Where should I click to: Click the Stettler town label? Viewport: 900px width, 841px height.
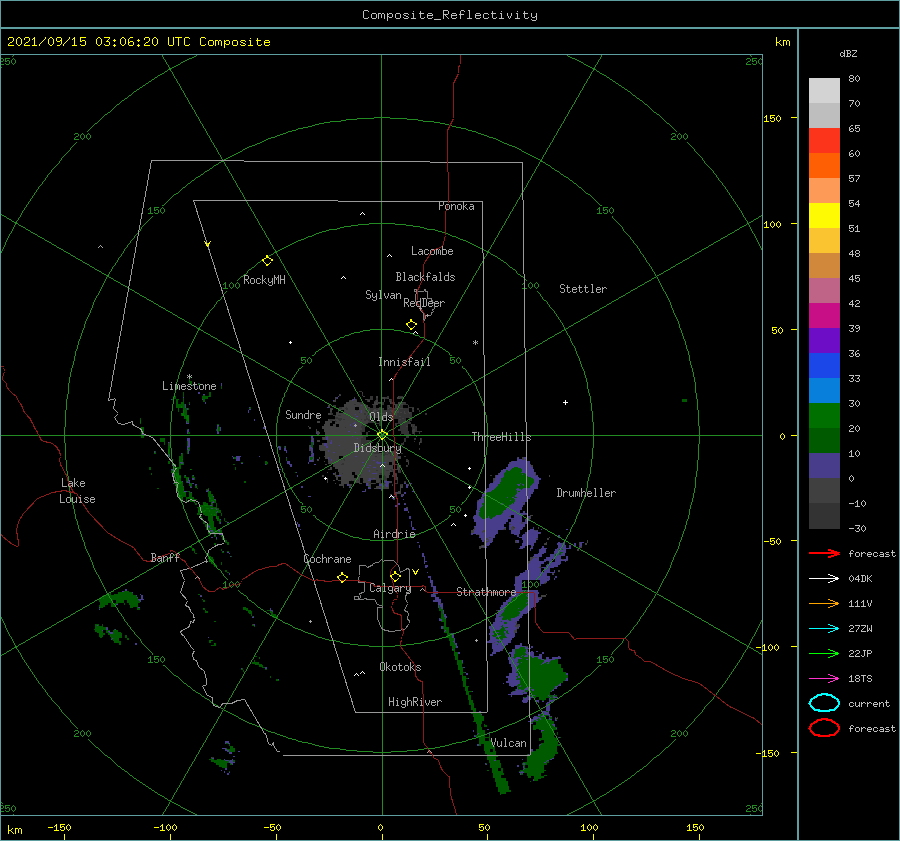click(x=583, y=289)
